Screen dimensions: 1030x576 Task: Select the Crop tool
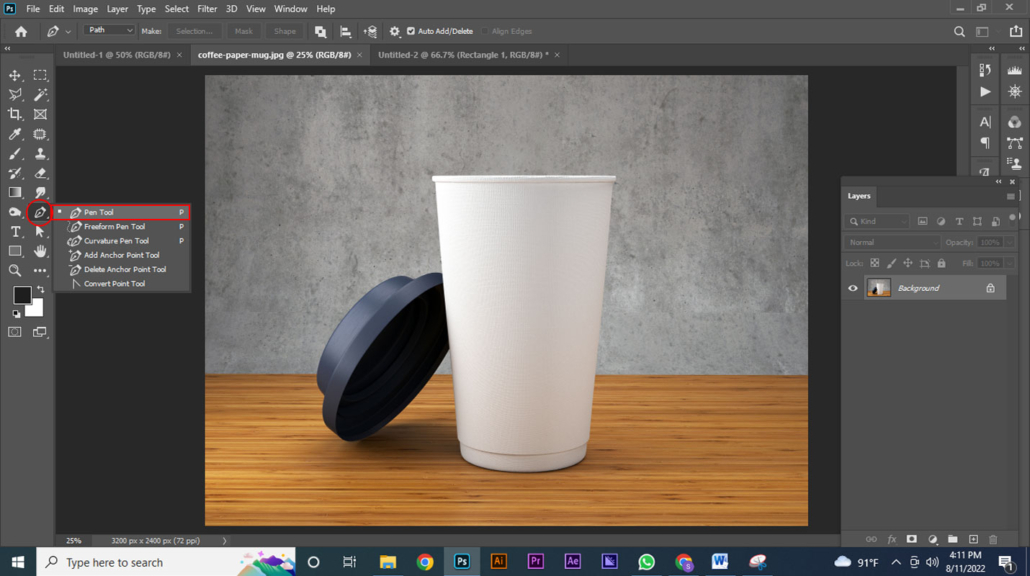(x=15, y=114)
